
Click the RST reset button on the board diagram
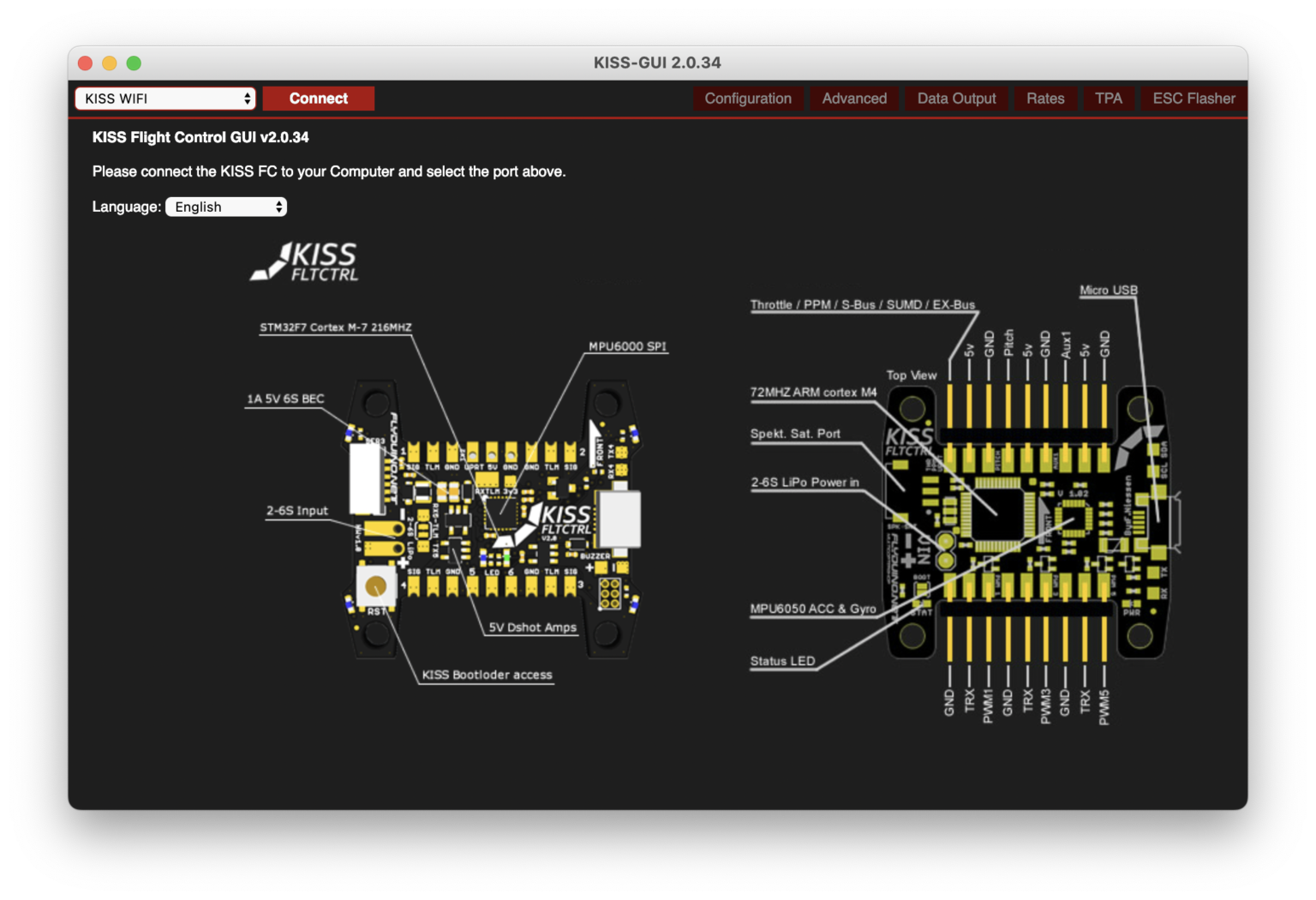pyautogui.click(x=374, y=586)
